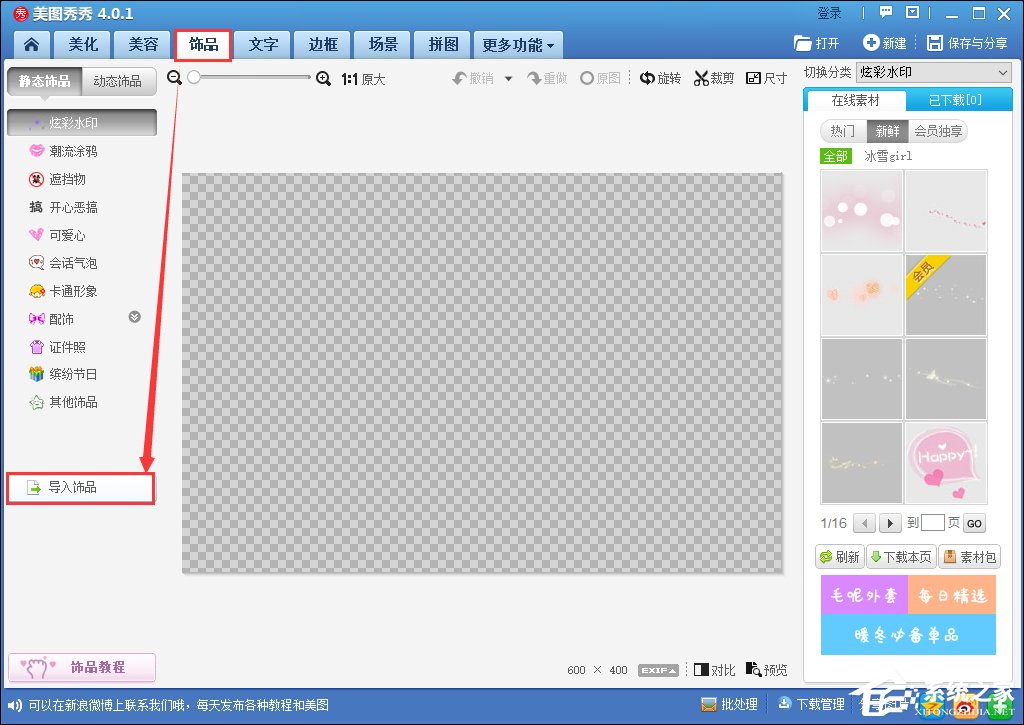1024x725 pixels.
Task: Click the 打开 folder button
Action: (x=816, y=43)
